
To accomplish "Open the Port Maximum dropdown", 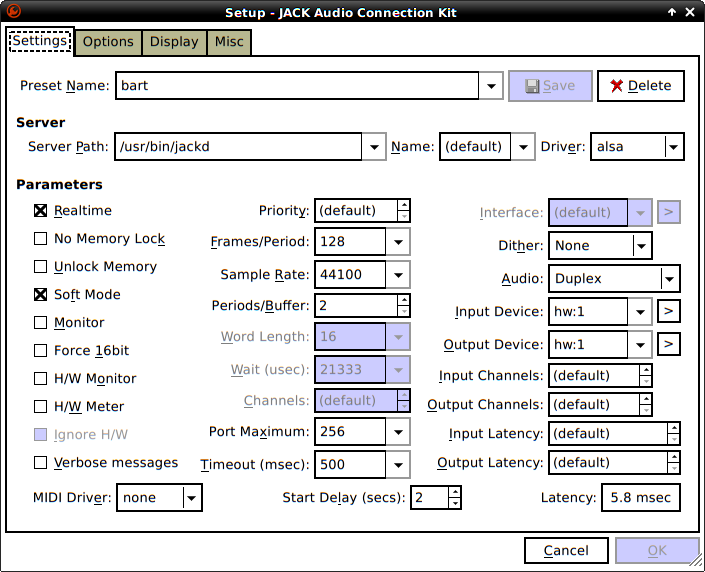I will coord(398,432).
